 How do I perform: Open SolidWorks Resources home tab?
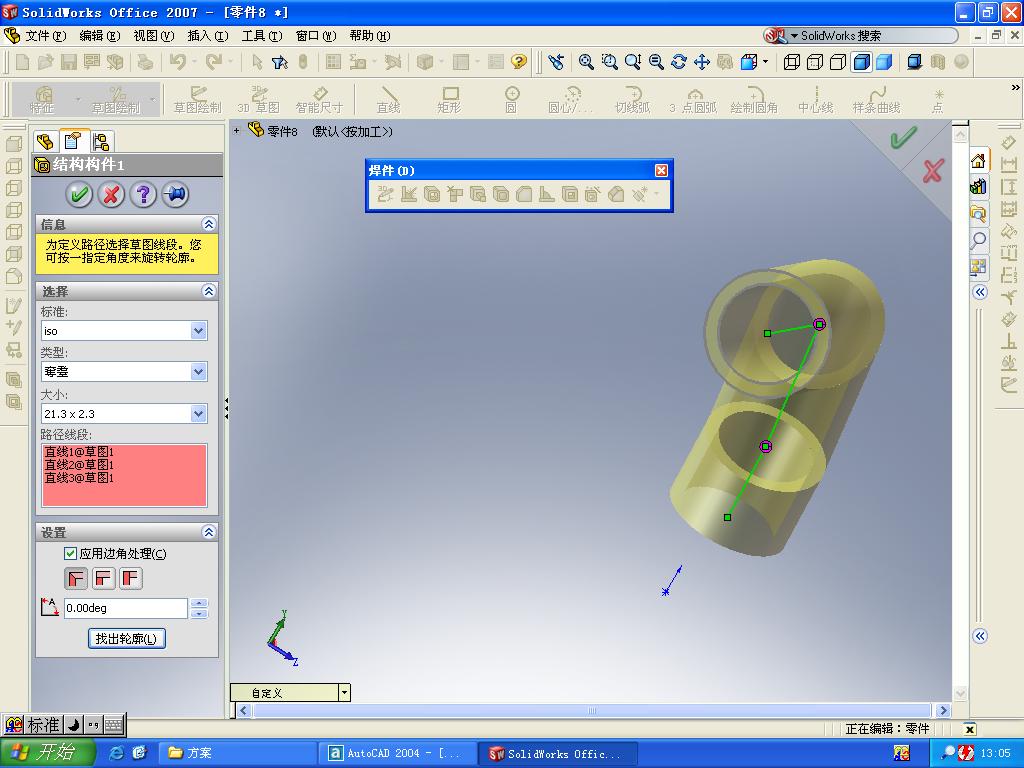click(x=978, y=161)
